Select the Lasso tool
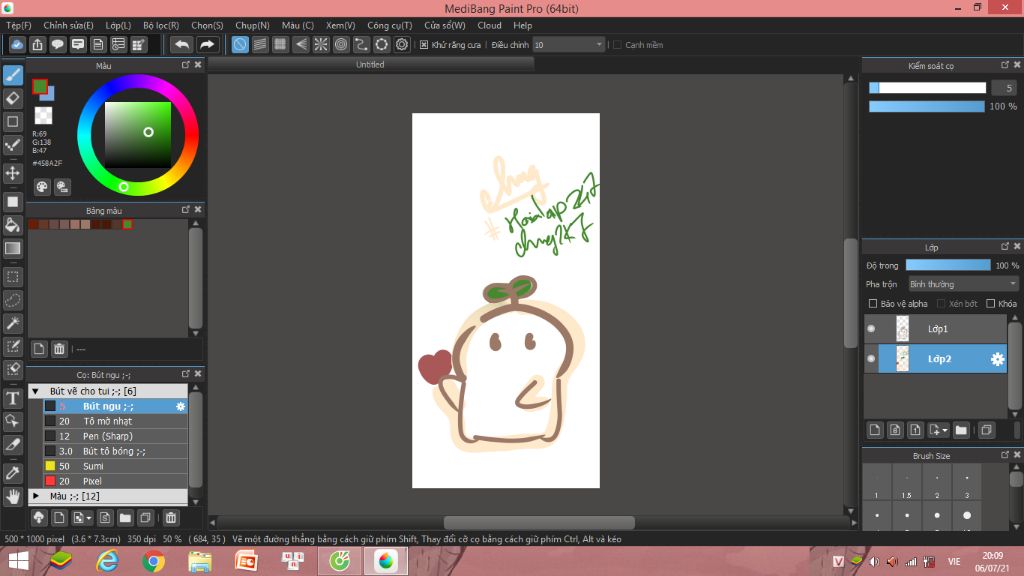The image size is (1024, 576). (x=12, y=300)
